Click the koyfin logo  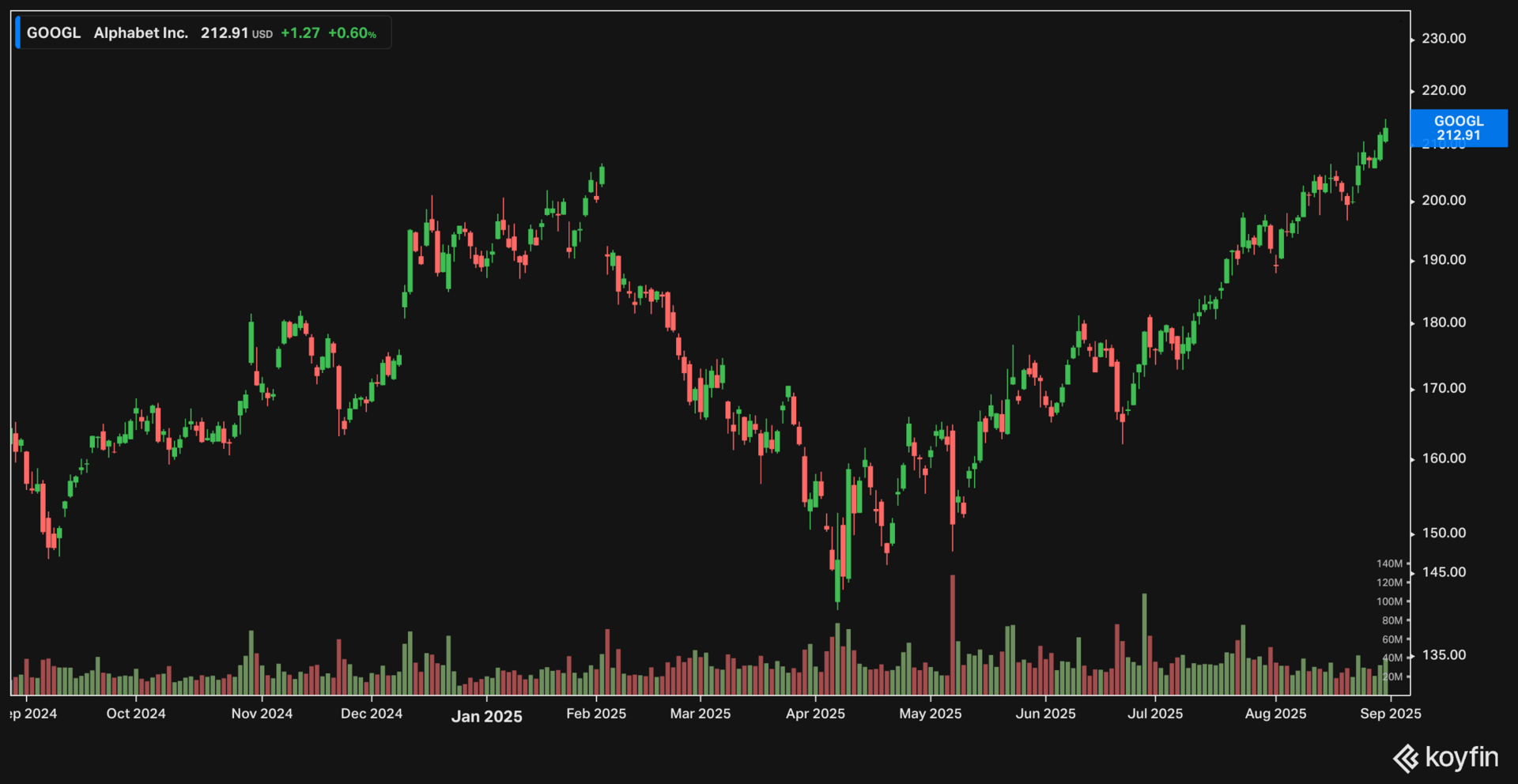click(x=1445, y=757)
